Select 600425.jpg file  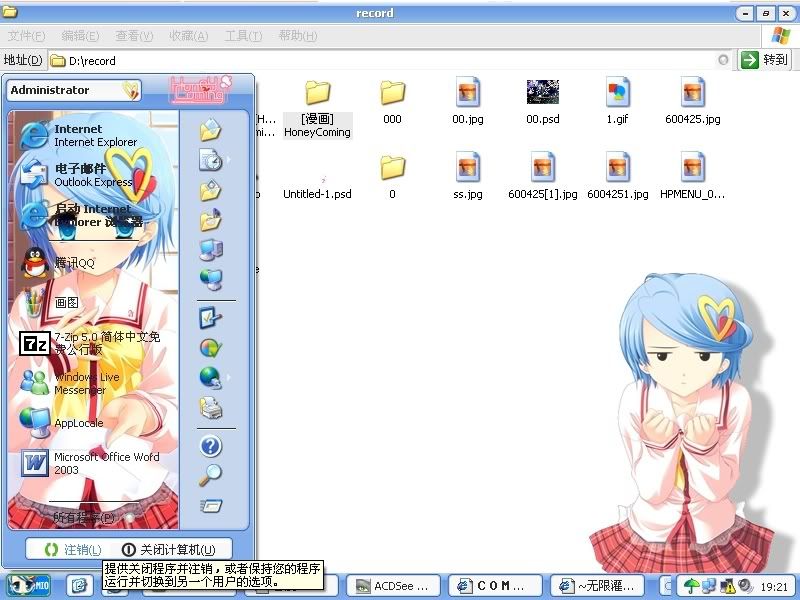tap(692, 102)
